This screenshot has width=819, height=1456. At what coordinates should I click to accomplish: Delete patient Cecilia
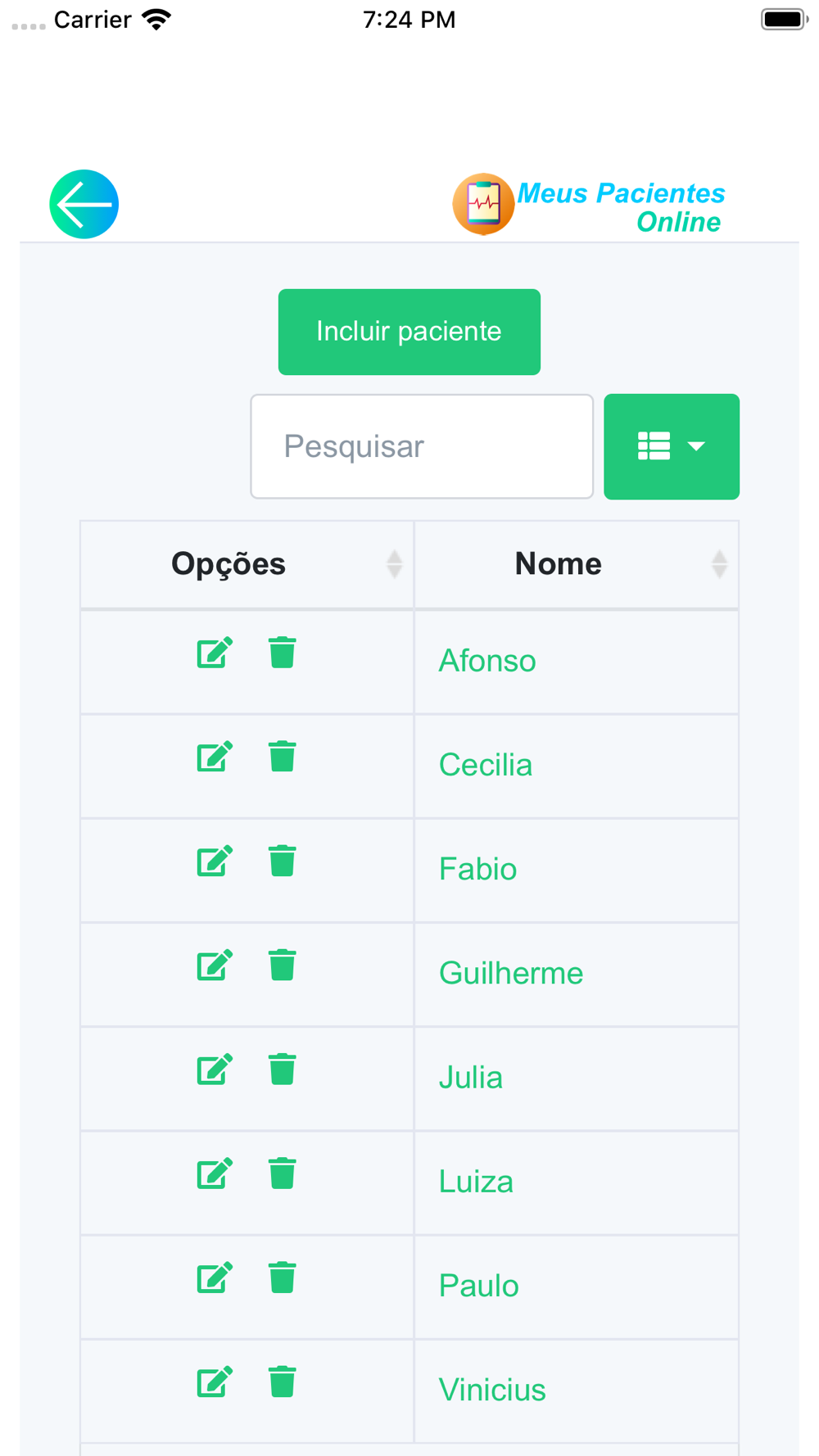coord(283,757)
